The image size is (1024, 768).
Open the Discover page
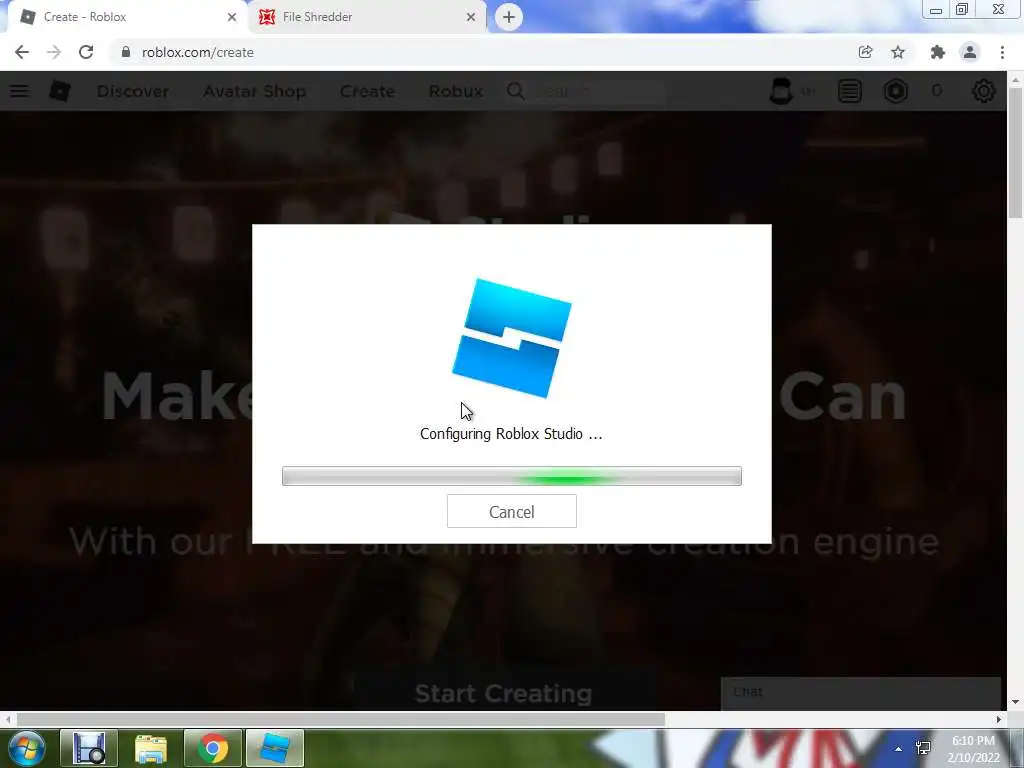pyautogui.click(x=133, y=91)
